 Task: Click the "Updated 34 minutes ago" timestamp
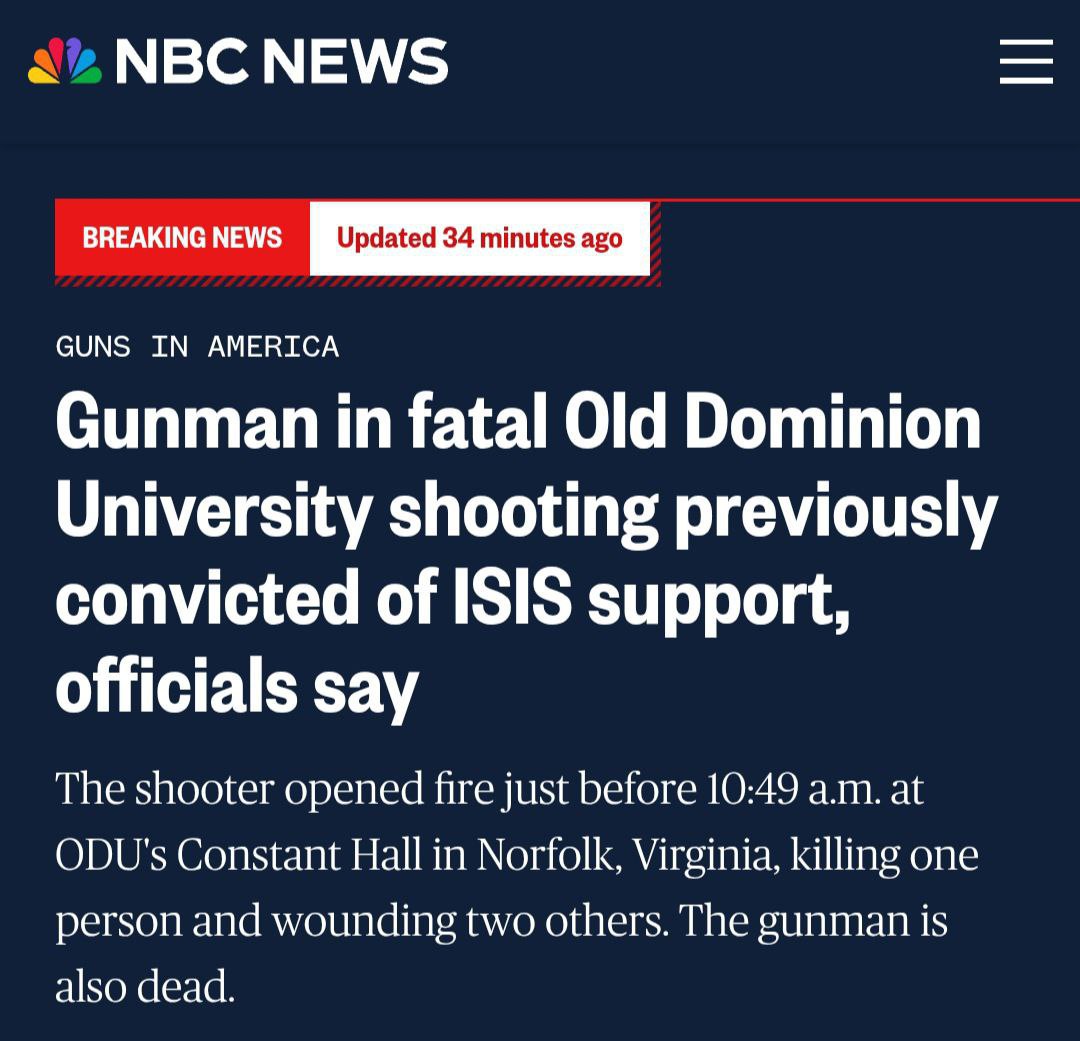(x=479, y=238)
